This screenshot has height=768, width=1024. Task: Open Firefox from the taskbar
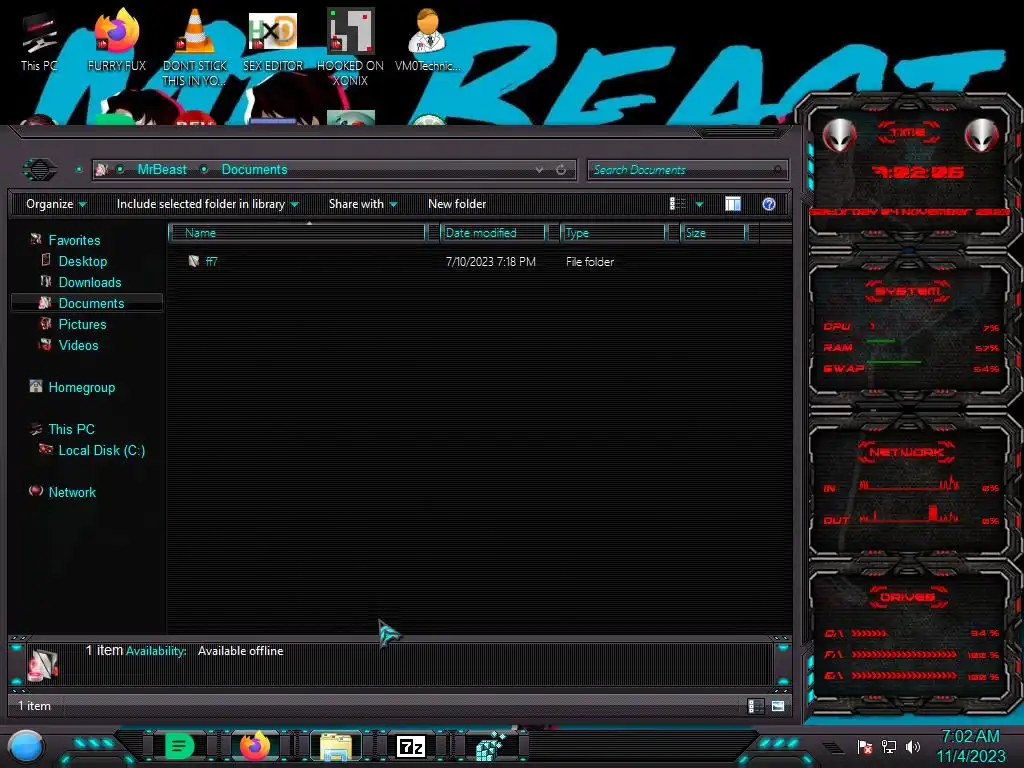[255, 746]
